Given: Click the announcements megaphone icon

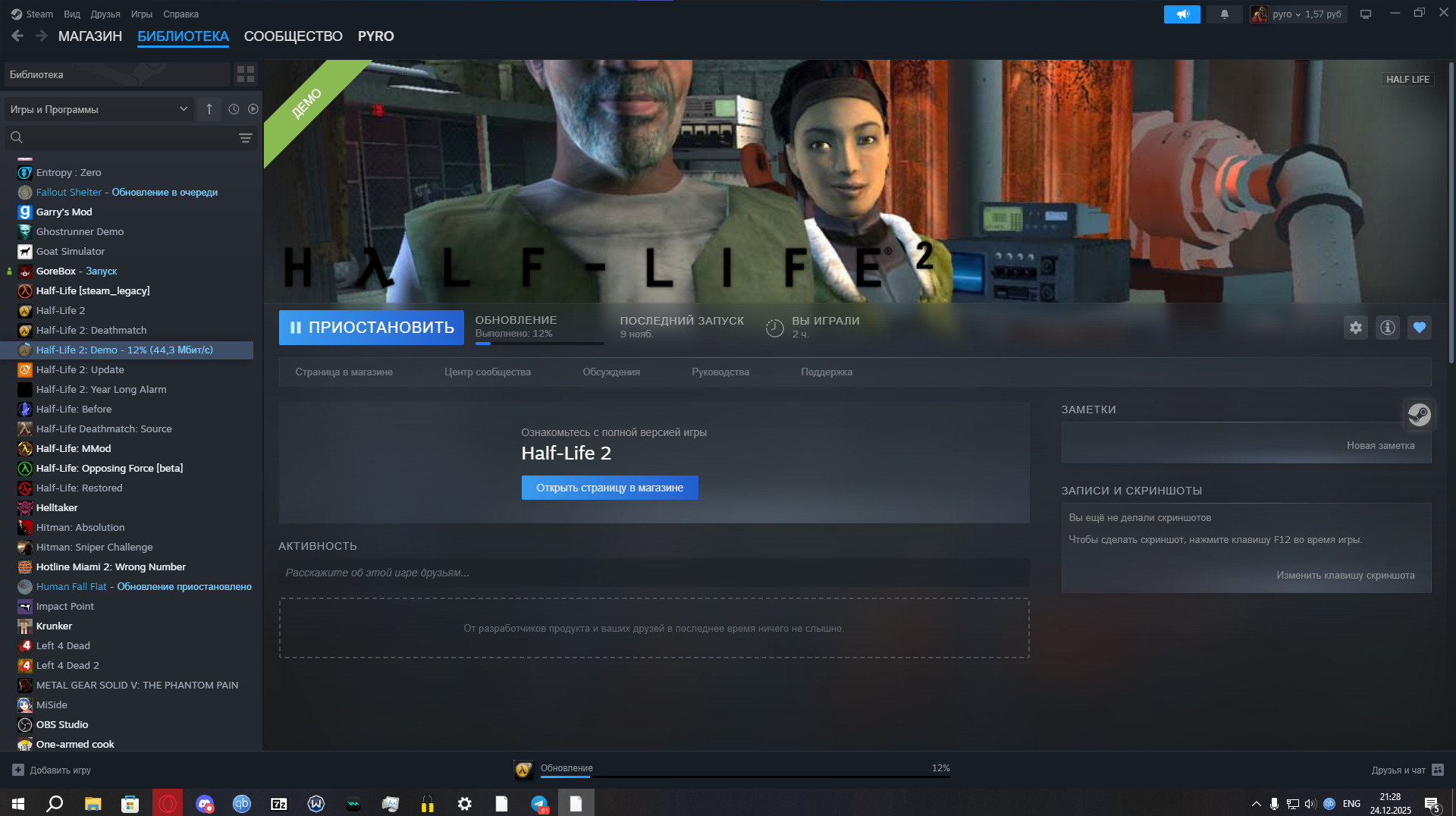Looking at the screenshot, I should [1181, 14].
